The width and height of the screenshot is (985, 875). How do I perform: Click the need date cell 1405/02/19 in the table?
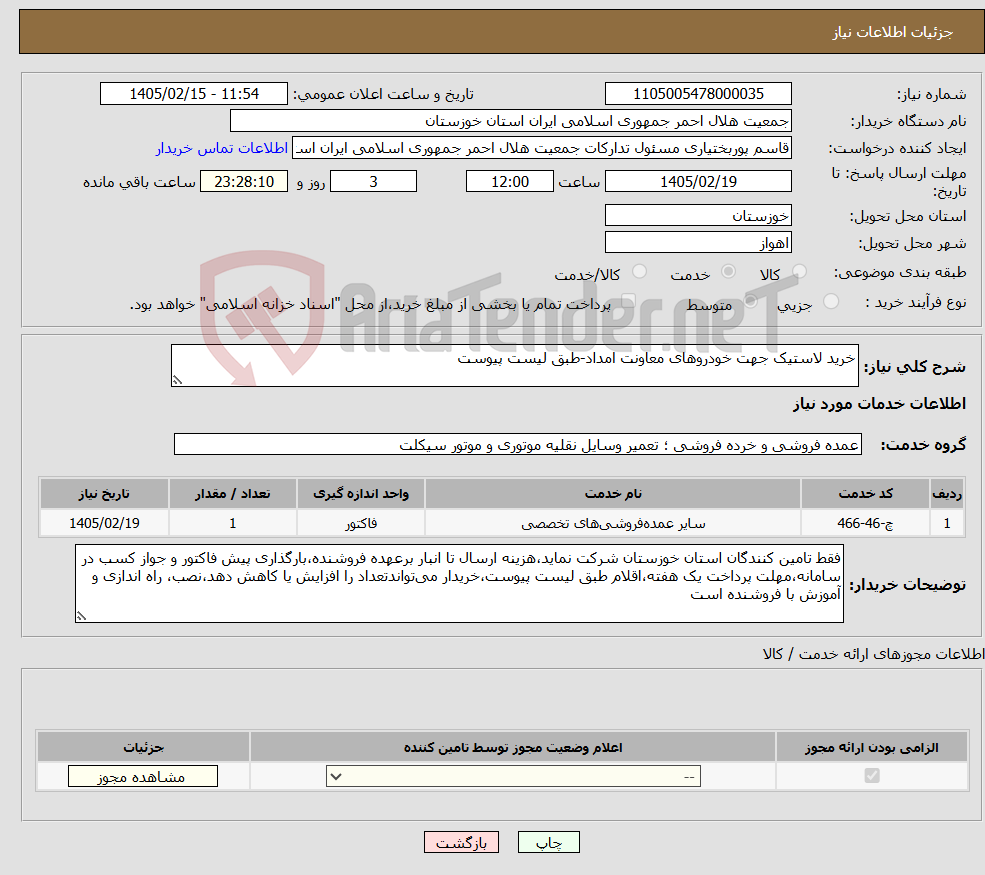pyautogui.click(x=104, y=523)
